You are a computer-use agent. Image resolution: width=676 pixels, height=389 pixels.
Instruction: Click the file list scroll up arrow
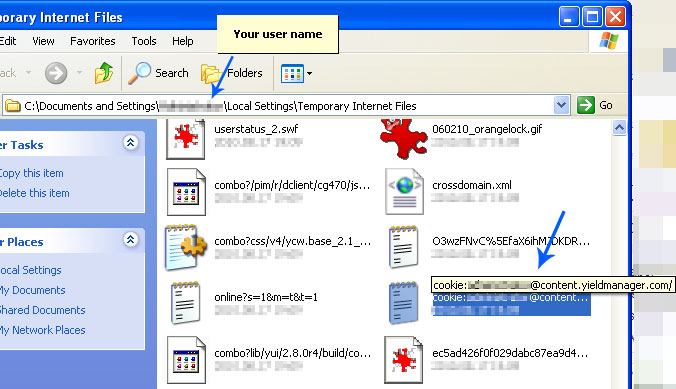[620, 128]
